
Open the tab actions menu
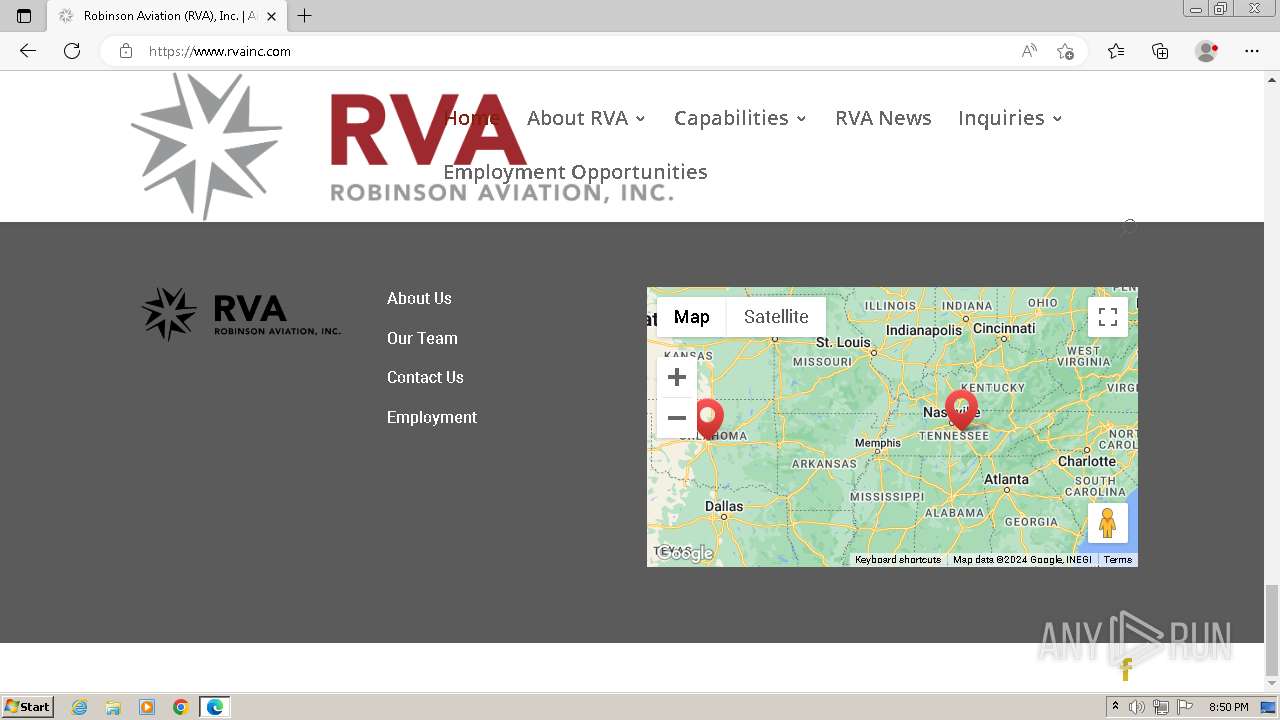(24, 16)
